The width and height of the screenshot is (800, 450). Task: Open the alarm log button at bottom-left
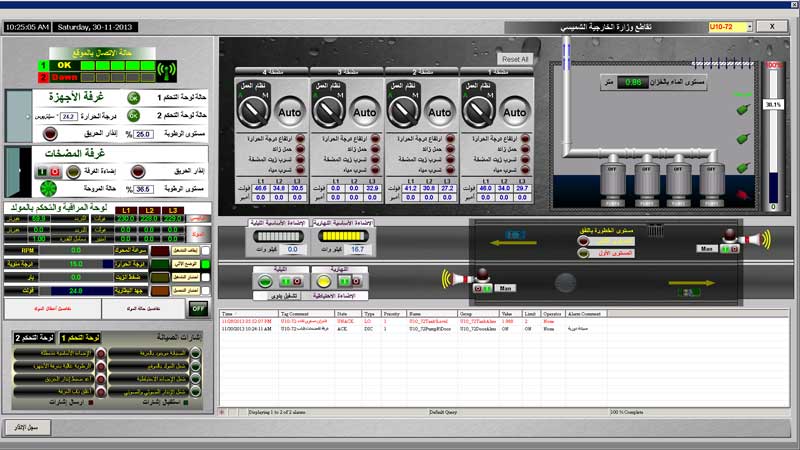tap(26, 427)
